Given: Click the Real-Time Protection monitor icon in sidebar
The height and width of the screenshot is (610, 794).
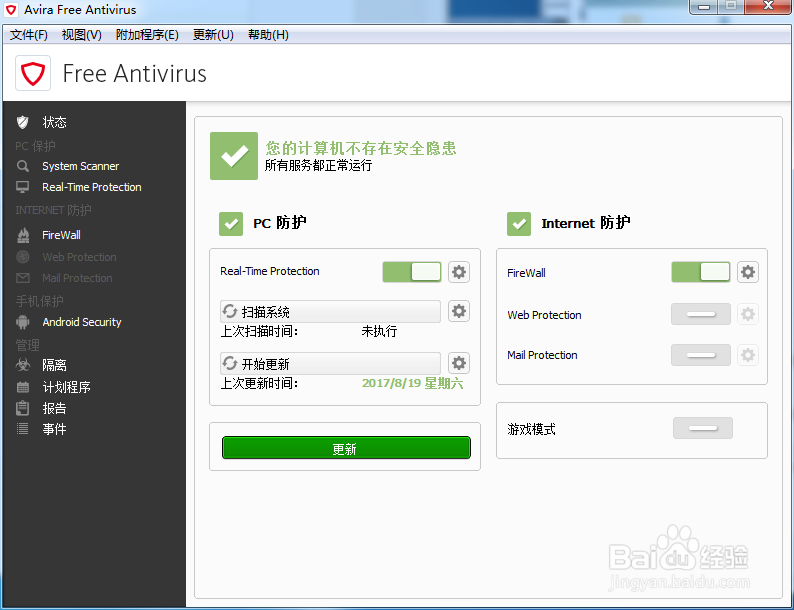Looking at the screenshot, I should click(22, 187).
